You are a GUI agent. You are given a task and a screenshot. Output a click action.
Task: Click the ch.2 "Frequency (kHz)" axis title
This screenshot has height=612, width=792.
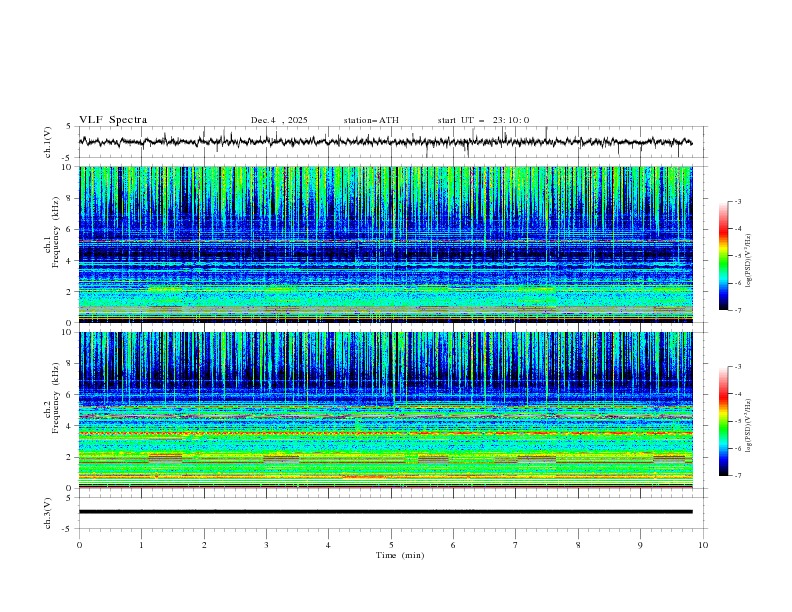pos(56,397)
